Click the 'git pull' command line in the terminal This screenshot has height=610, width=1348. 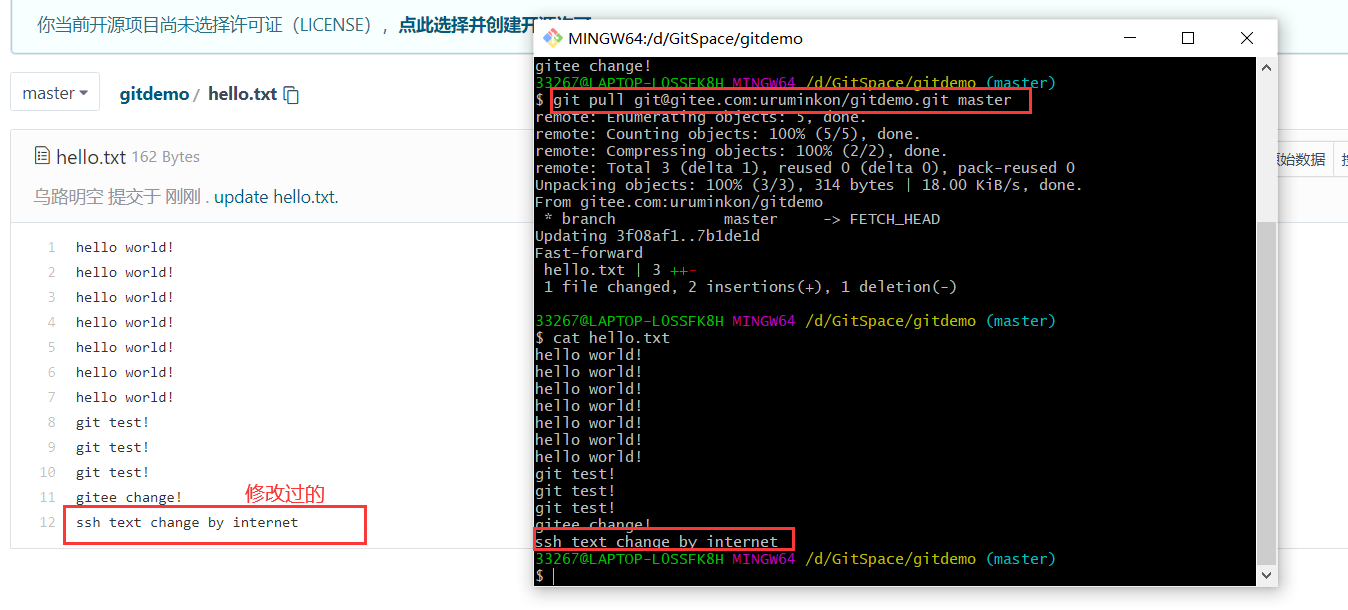782,100
